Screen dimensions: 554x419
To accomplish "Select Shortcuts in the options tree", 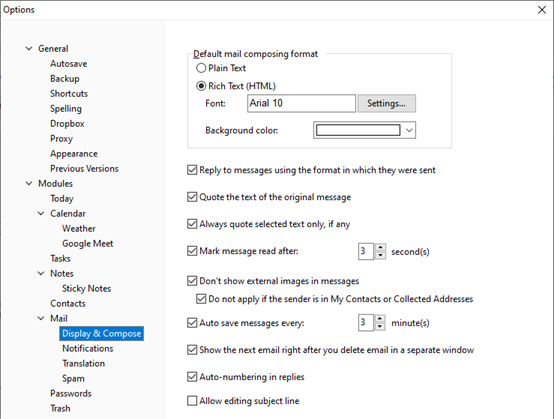I will 69,94.
